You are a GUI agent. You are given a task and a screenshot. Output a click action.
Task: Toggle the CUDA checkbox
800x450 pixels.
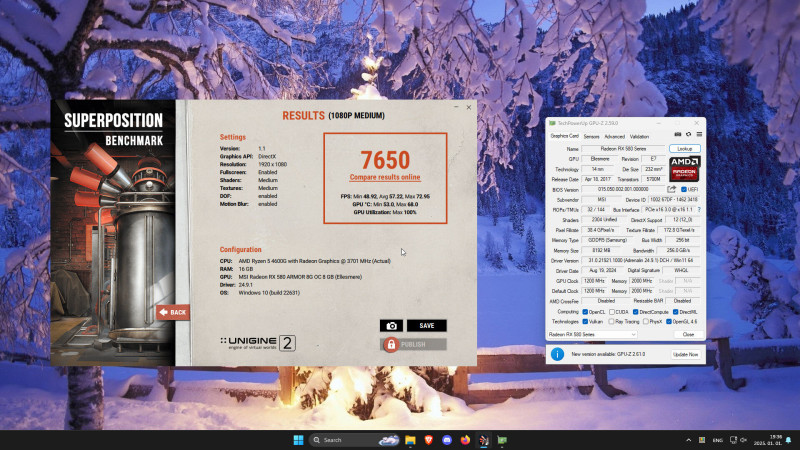(x=612, y=312)
